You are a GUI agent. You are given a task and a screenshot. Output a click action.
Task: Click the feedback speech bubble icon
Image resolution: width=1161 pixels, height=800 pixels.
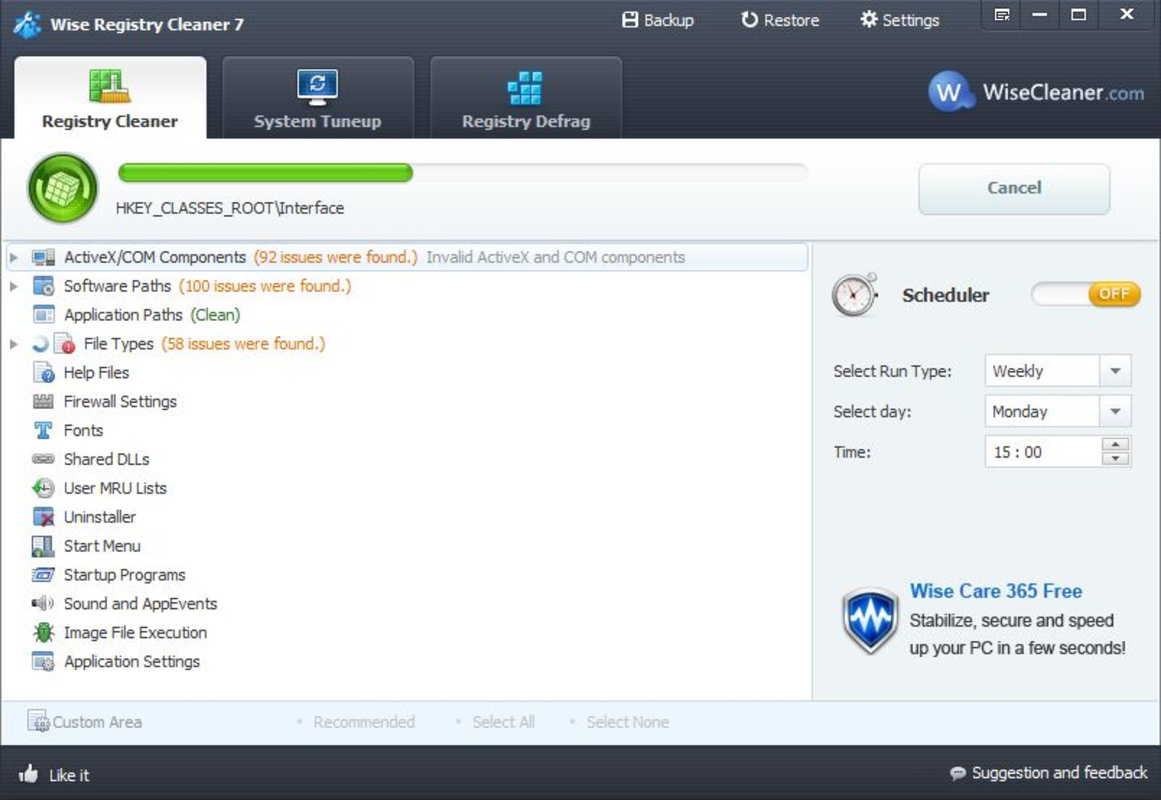957,773
